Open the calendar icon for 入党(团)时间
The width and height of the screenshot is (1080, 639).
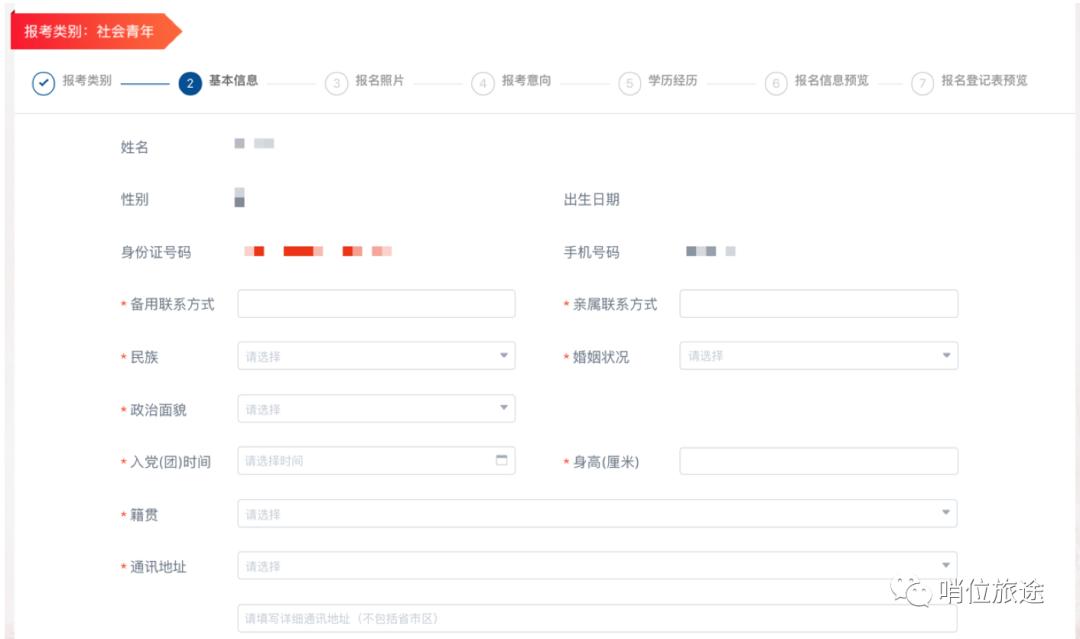pos(501,460)
